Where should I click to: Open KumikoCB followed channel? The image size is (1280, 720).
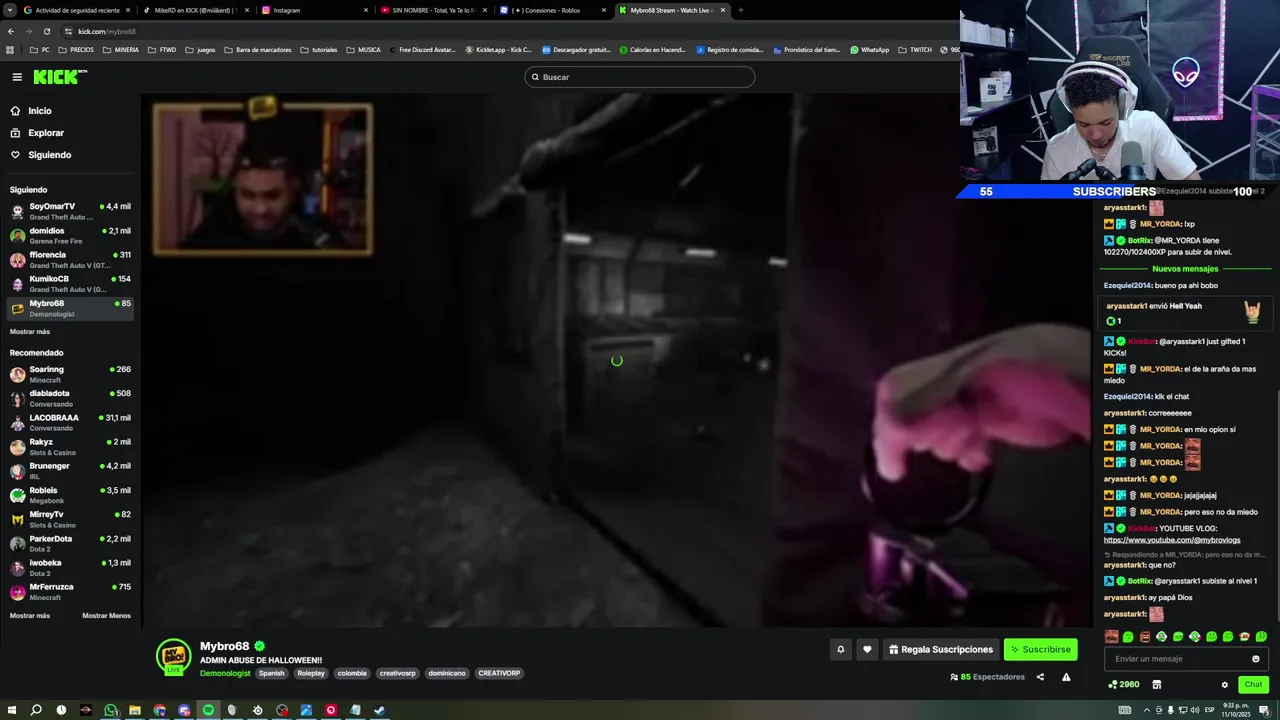(70, 283)
